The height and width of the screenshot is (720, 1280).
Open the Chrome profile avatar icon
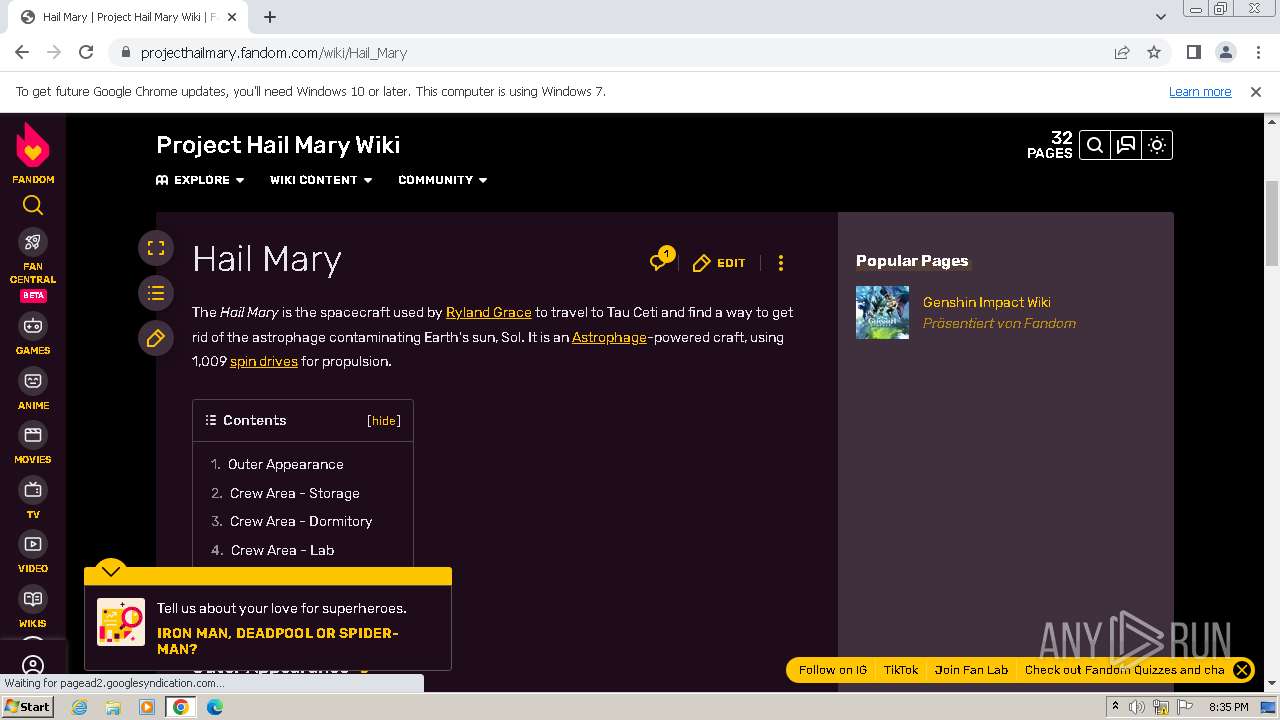1226,53
